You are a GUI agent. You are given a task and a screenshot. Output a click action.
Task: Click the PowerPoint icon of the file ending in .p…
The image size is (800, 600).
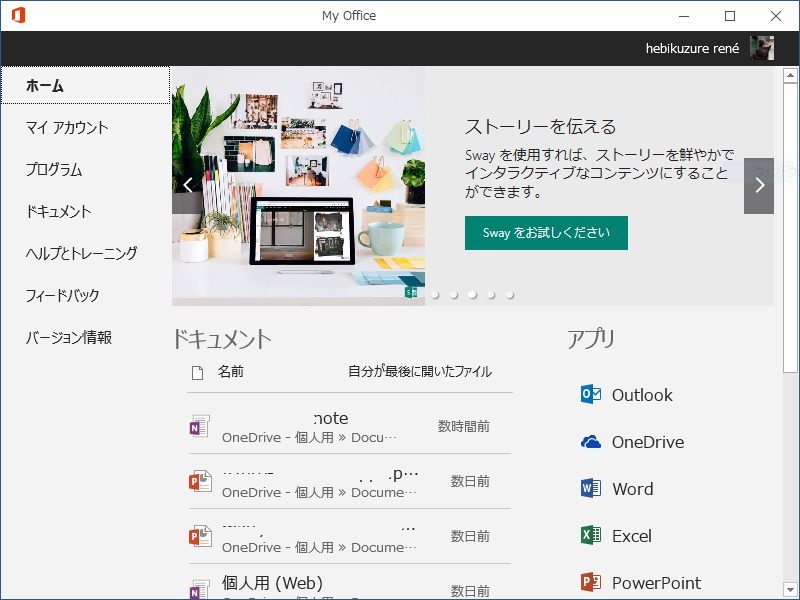tap(200, 481)
